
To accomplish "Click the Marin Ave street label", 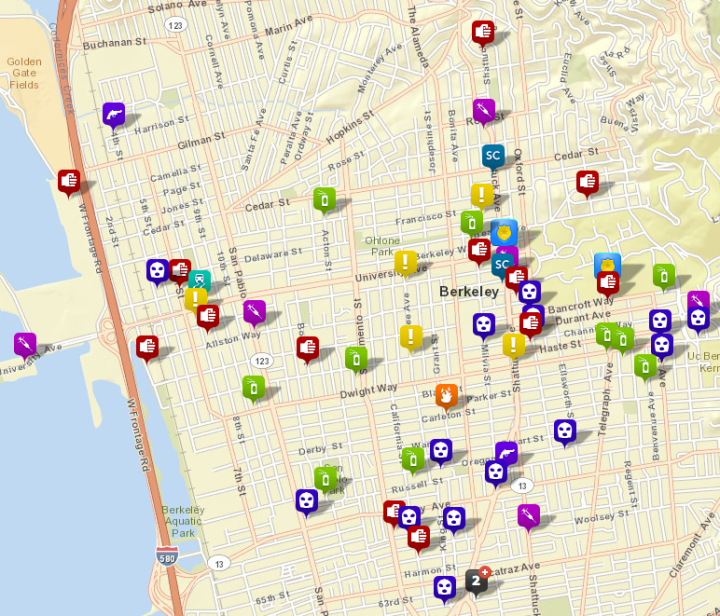I will click(x=289, y=25).
